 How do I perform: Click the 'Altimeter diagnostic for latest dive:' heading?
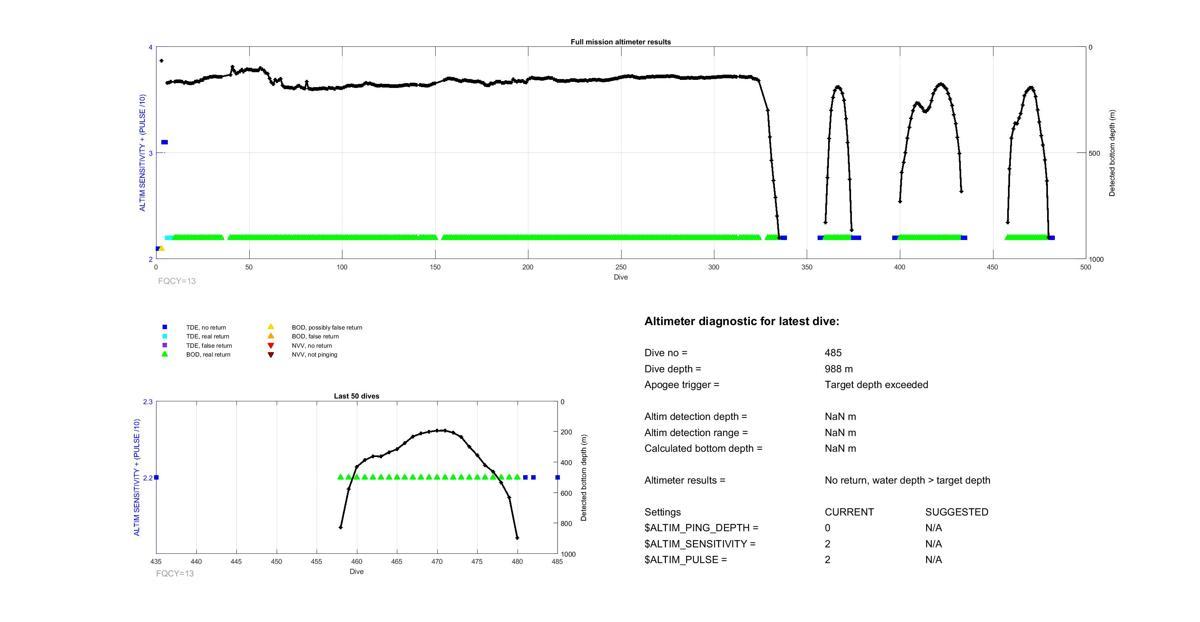(742, 322)
